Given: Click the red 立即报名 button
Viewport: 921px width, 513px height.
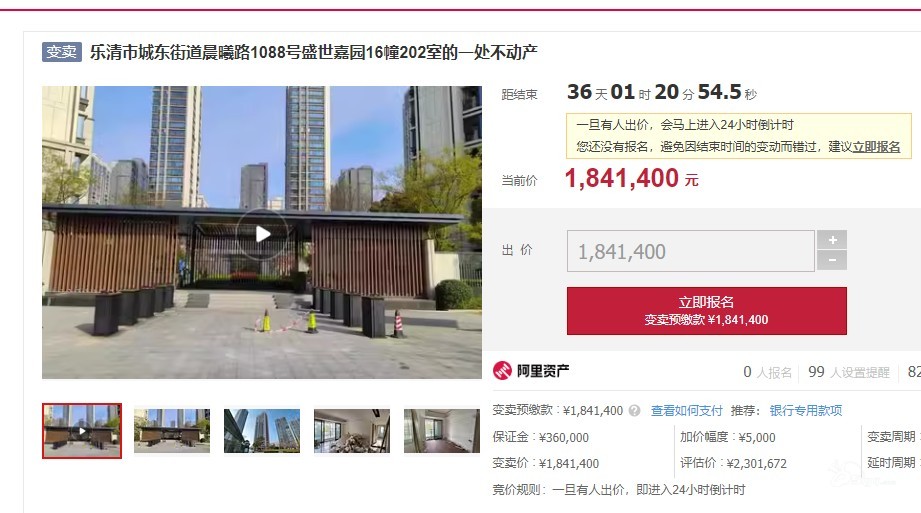Looking at the screenshot, I should pos(707,311).
